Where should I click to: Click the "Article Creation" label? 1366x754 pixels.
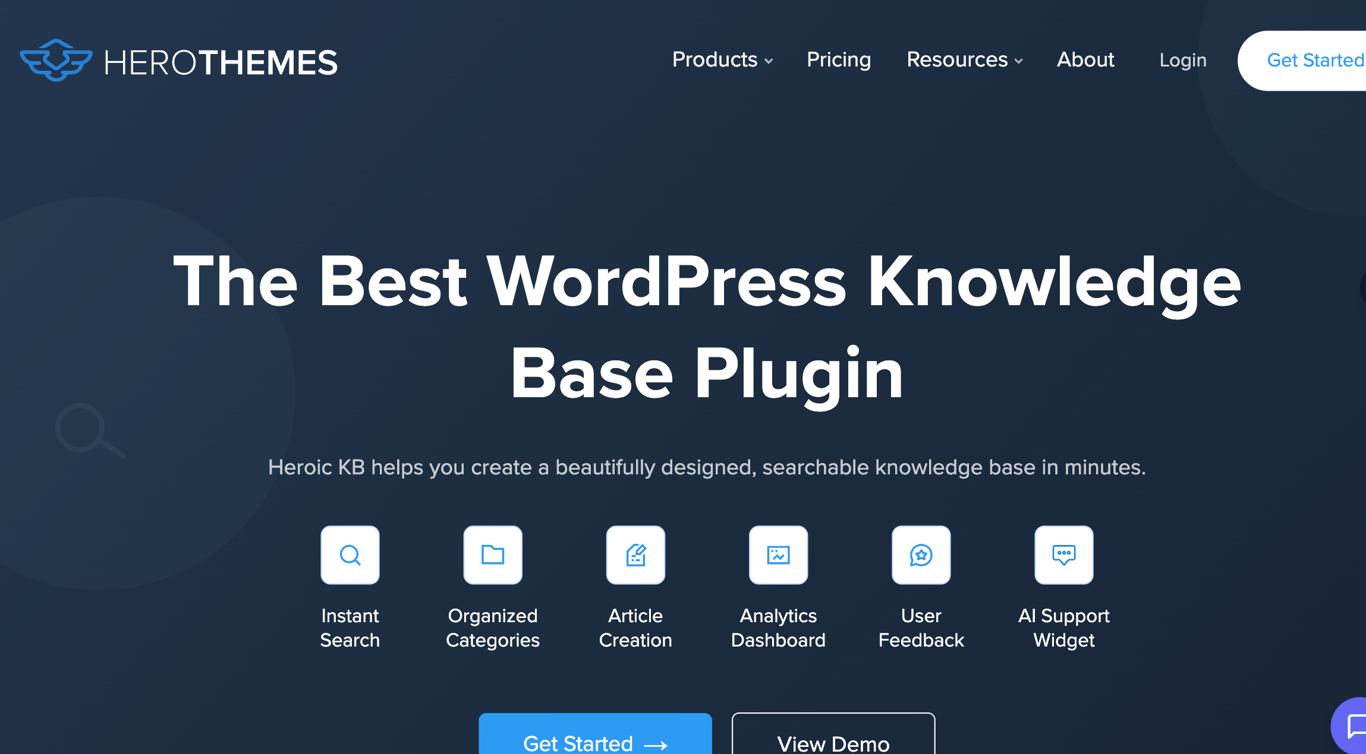click(636, 628)
